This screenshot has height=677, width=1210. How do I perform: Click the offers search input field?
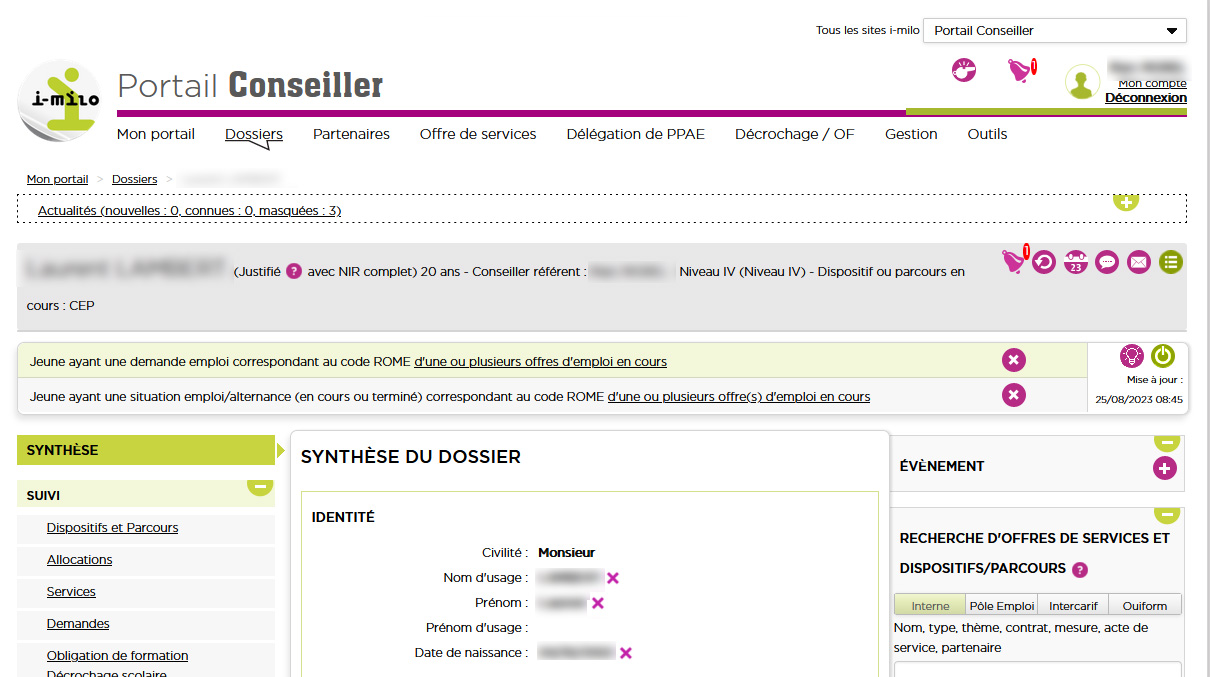[1037, 669]
